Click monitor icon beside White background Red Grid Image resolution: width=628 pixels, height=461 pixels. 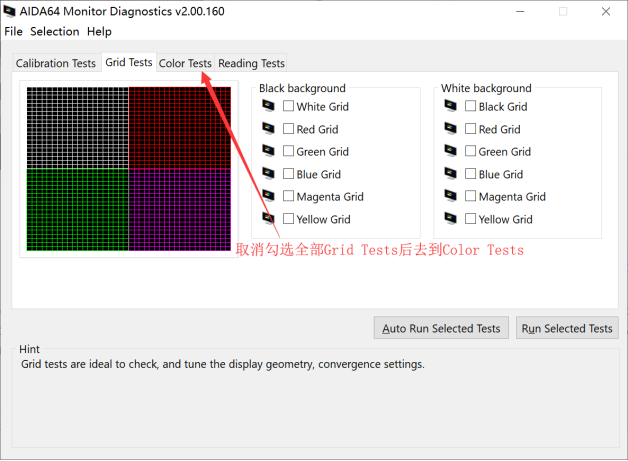point(451,129)
